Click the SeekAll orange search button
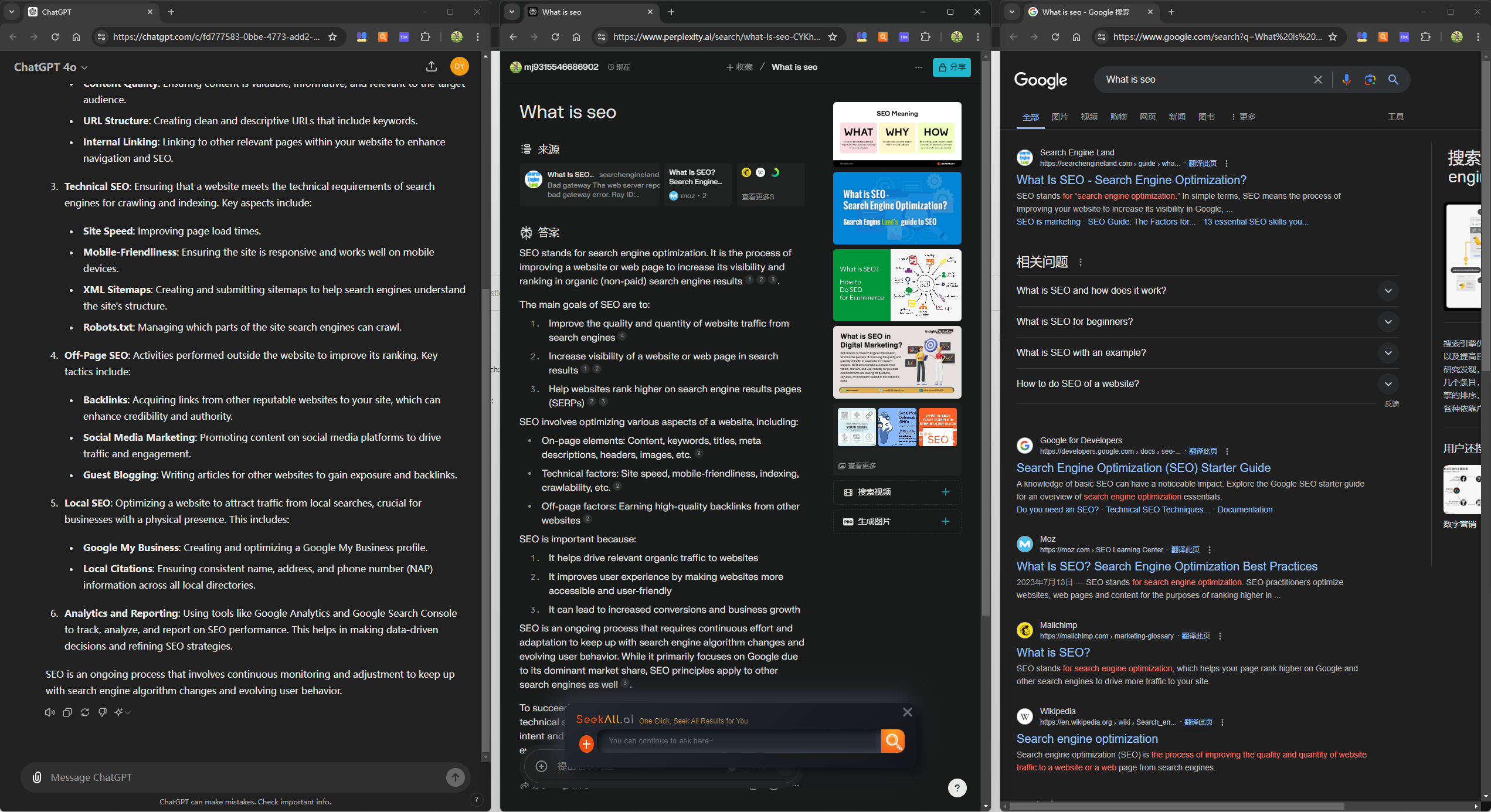 893,741
